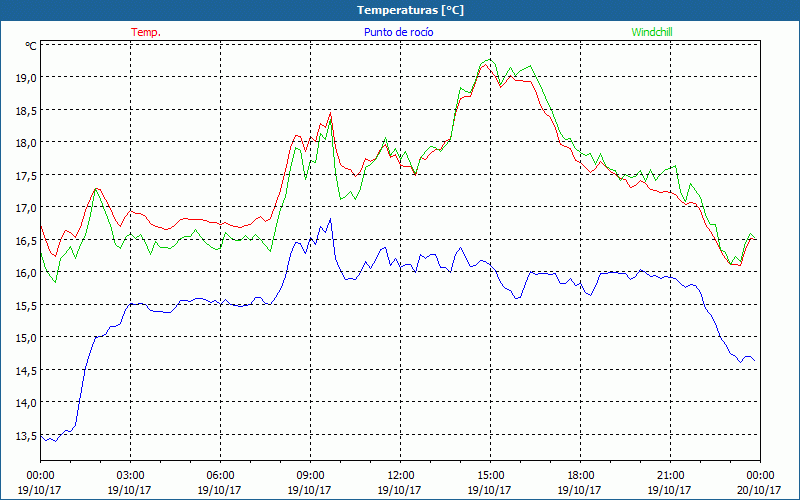The height and width of the screenshot is (500, 800).
Task: Click the 17,0 y-axis value
Action: 27,208
